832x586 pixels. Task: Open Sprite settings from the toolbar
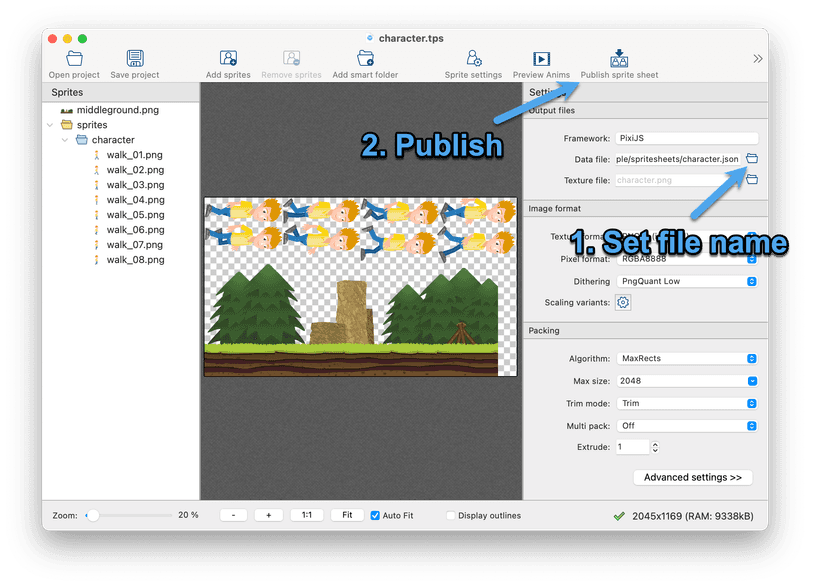[473, 58]
